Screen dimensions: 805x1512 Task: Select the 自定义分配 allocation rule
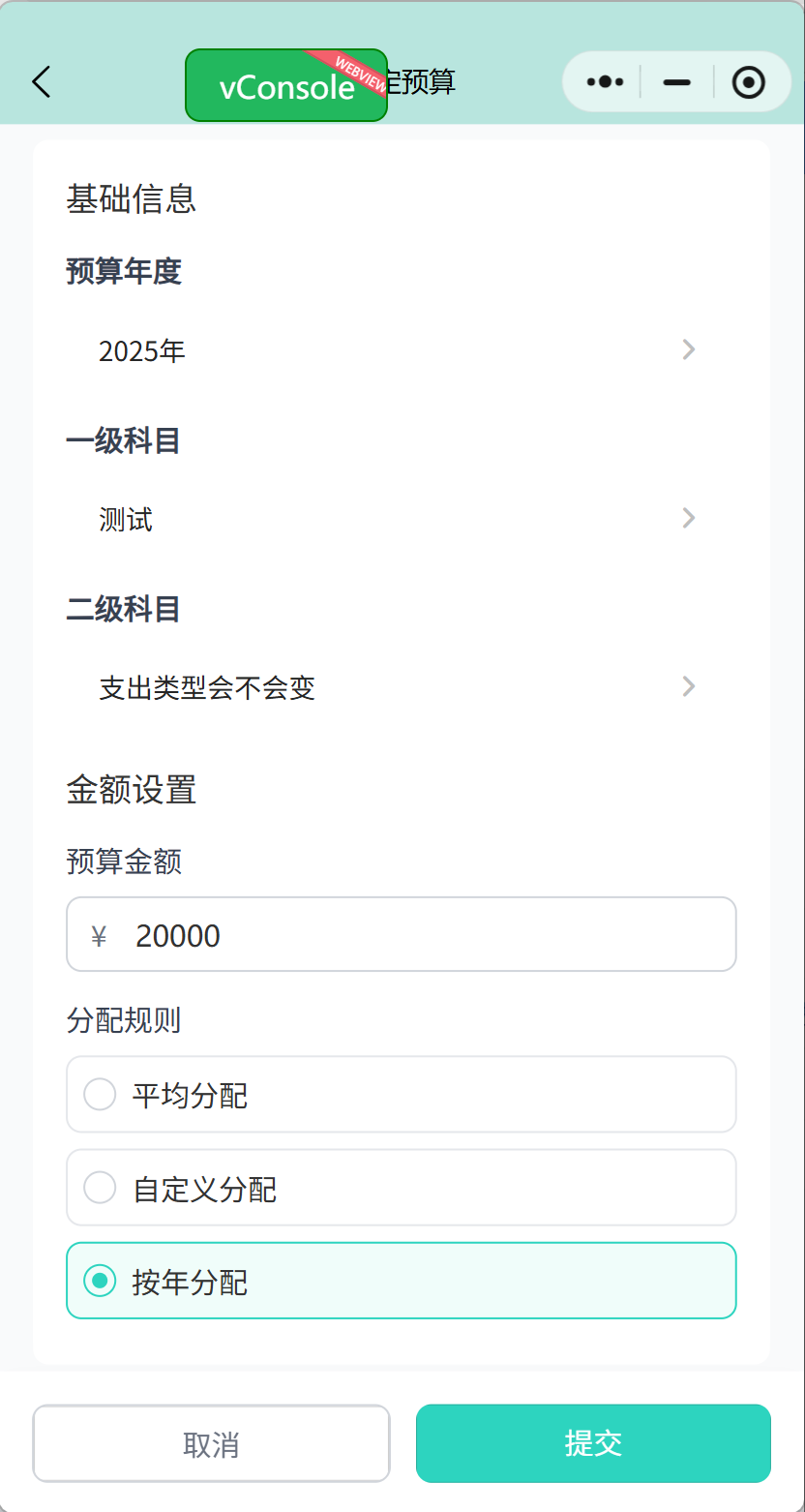coord(402,1188)
